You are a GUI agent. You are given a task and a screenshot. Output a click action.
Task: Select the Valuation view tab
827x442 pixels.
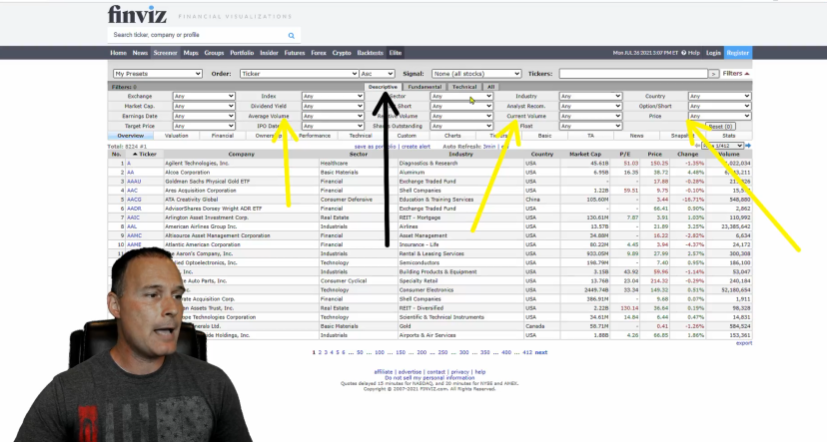pyautogui.click(x=176, y=136)
